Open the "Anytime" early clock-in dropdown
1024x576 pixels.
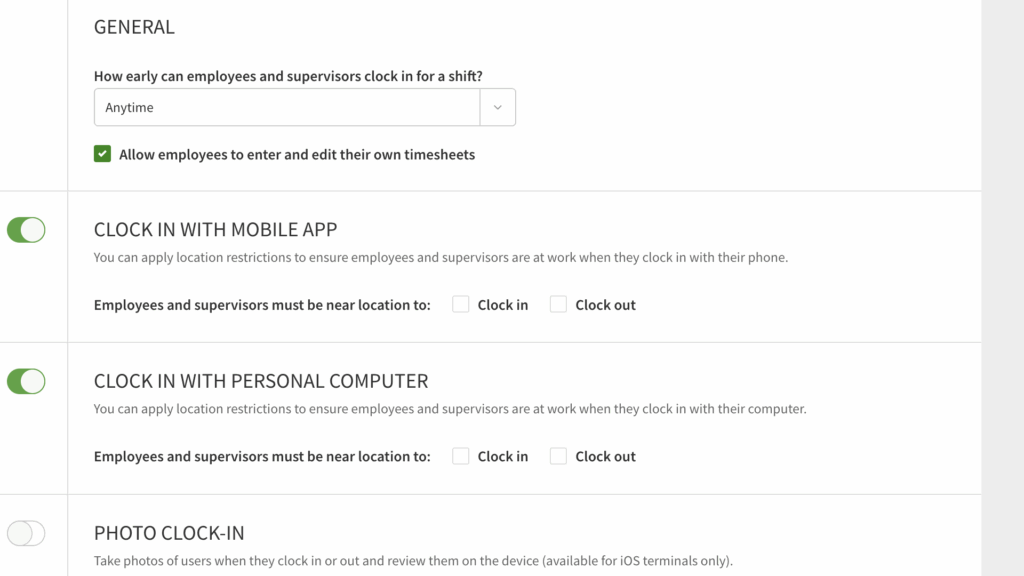click(x=288, y=108)
